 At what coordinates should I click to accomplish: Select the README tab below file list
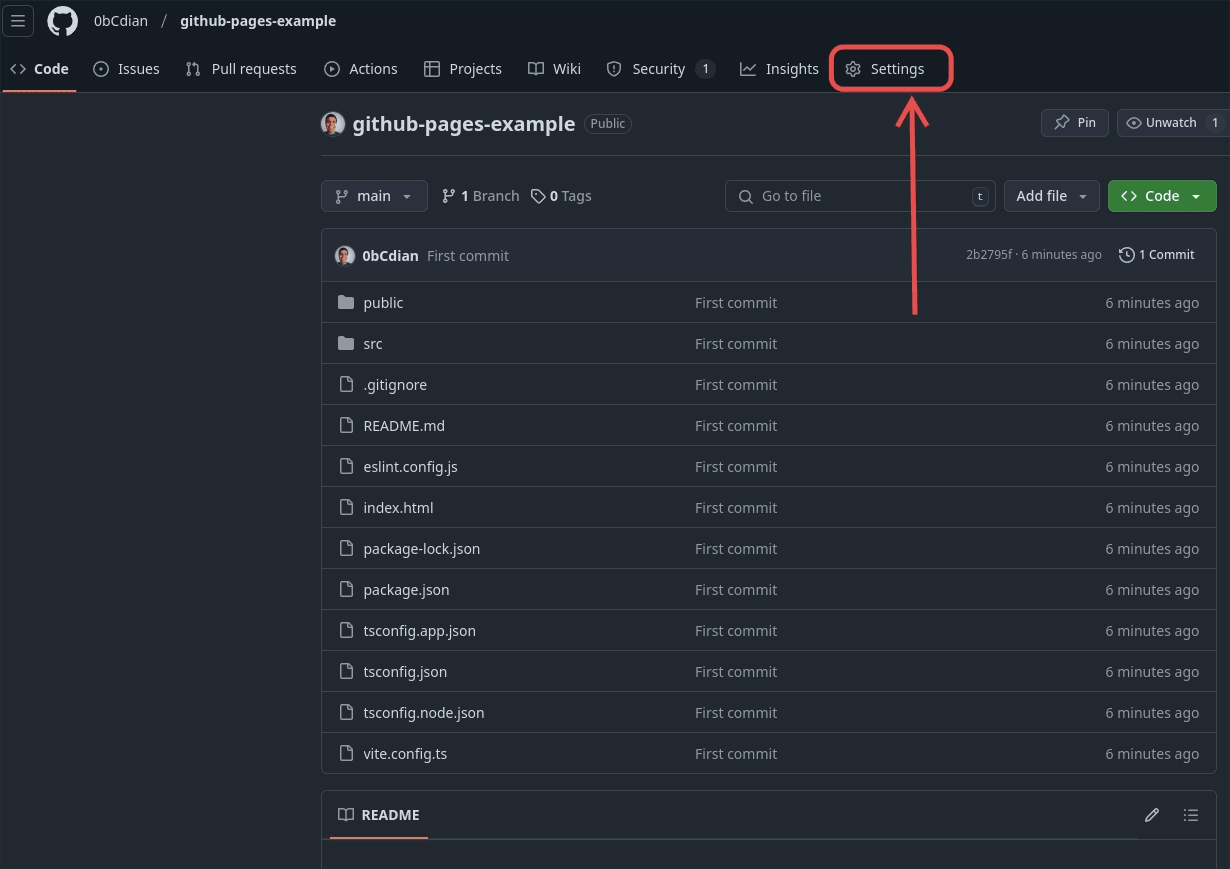tap(378, 815)
